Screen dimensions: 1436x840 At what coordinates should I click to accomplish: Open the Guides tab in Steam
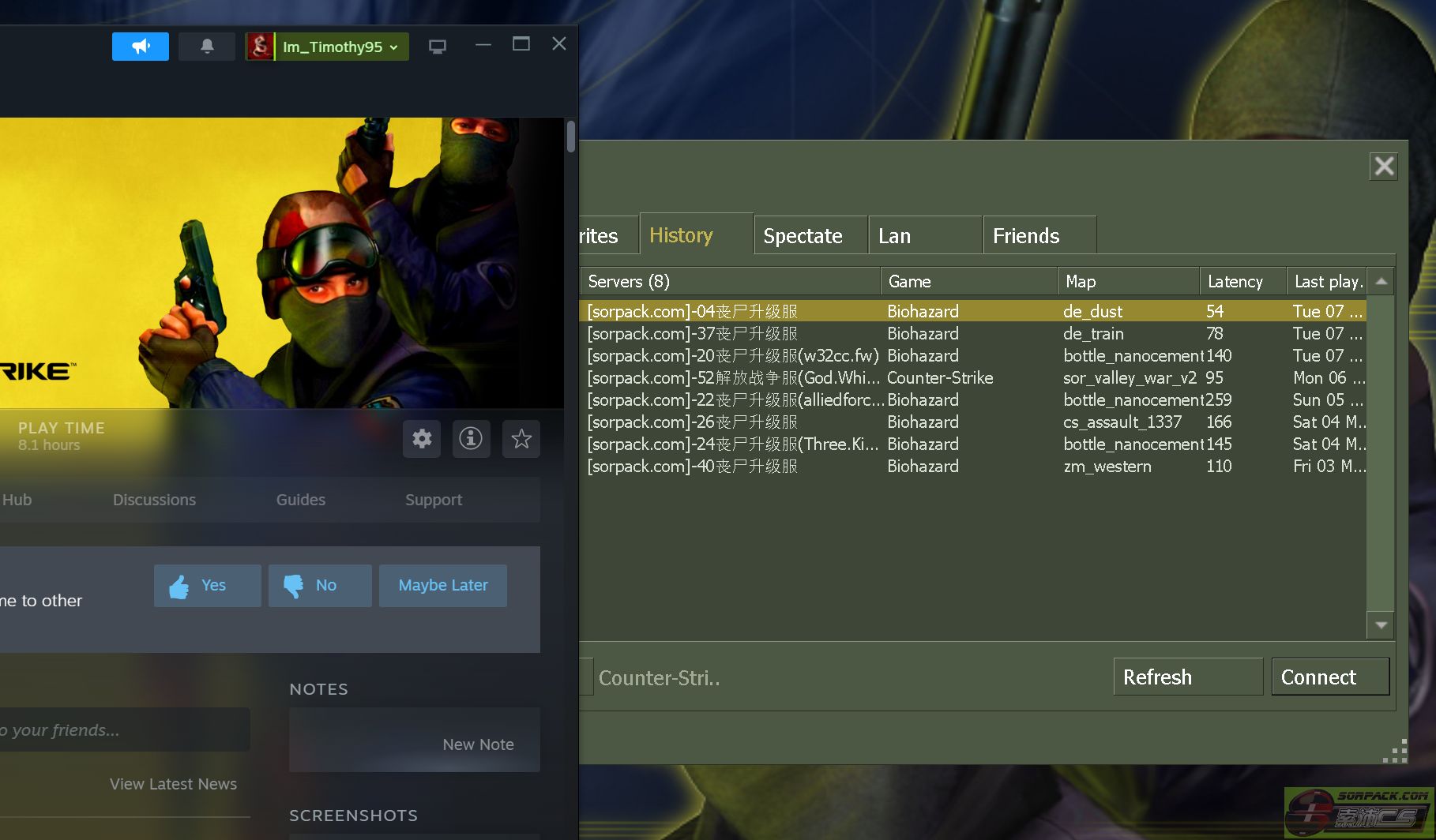pos(301,500)
